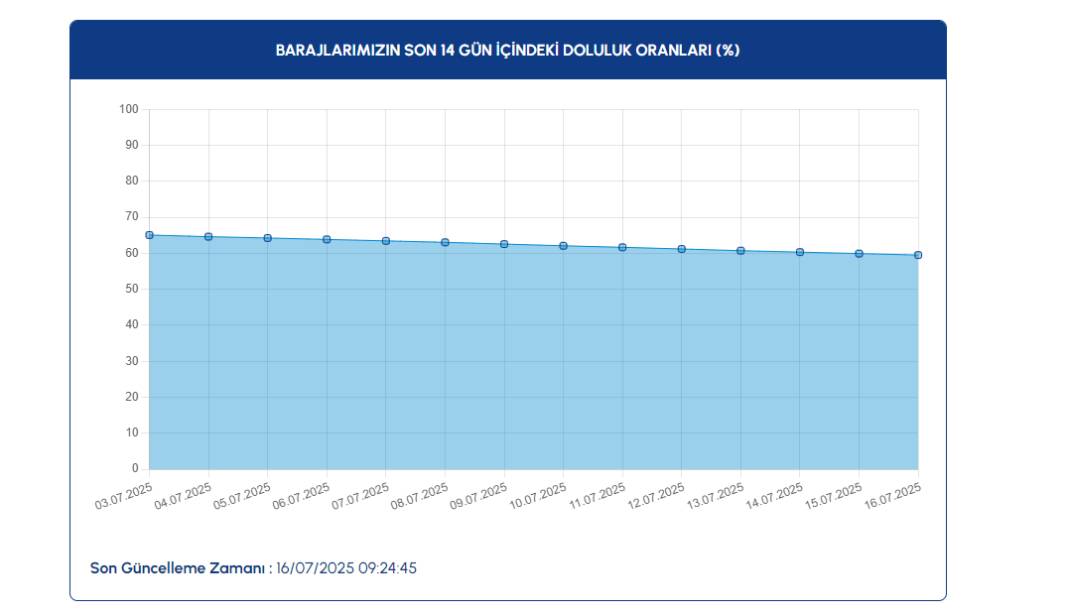Click the x-axis label 06.07.2025
Image resolution: width=1068 pixels, height=616 pixels.
pyautogui.click(x=301, y=496)
